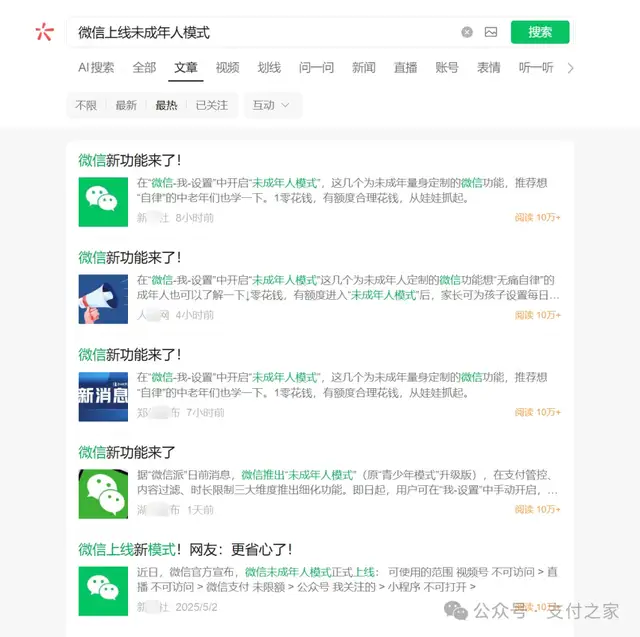Click the 8小时前 timestamp text
The width and height of the screenshot is (640, 637).
195,218
